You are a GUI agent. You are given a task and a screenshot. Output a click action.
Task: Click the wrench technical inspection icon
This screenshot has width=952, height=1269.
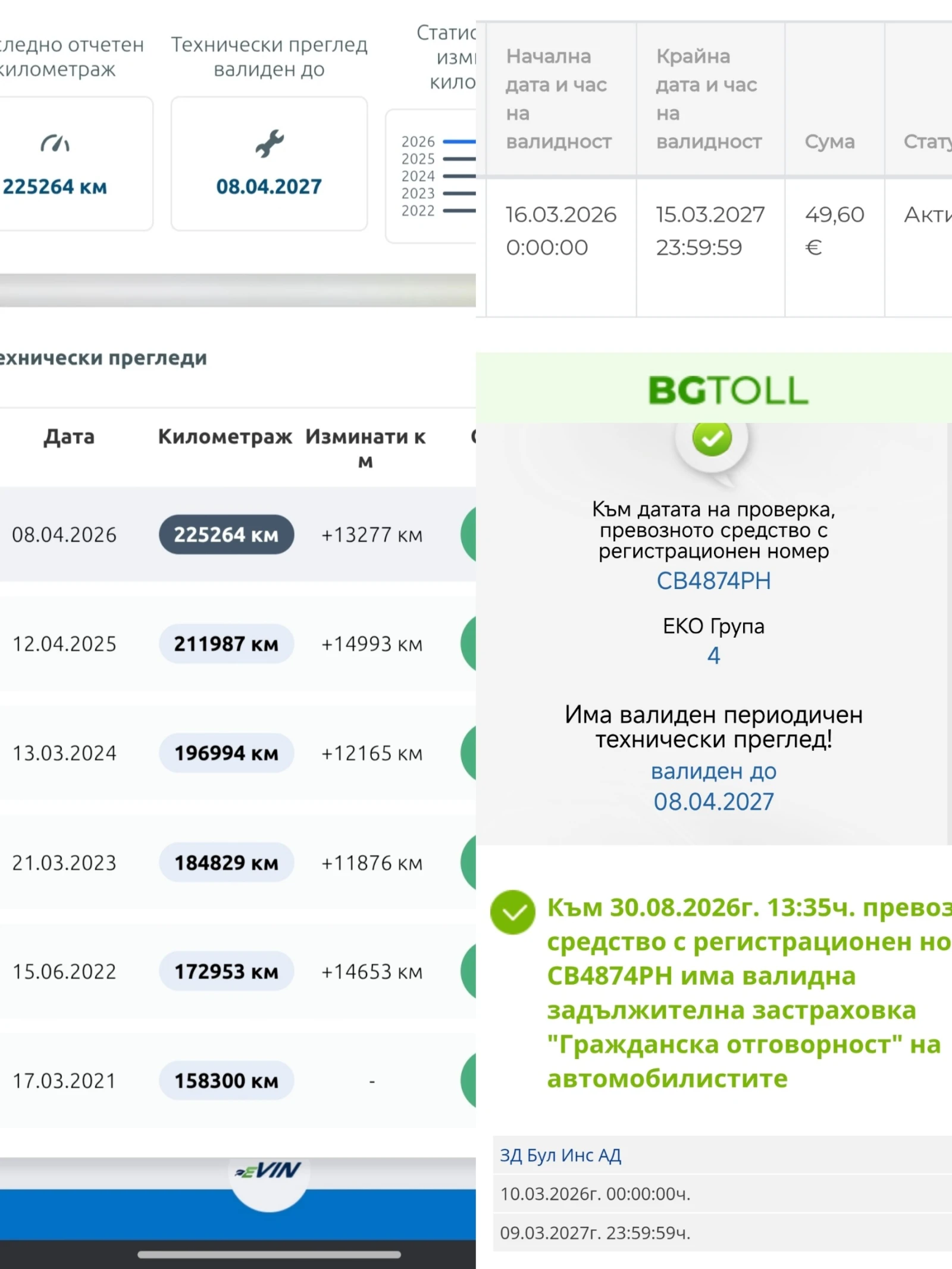(270, 143)
